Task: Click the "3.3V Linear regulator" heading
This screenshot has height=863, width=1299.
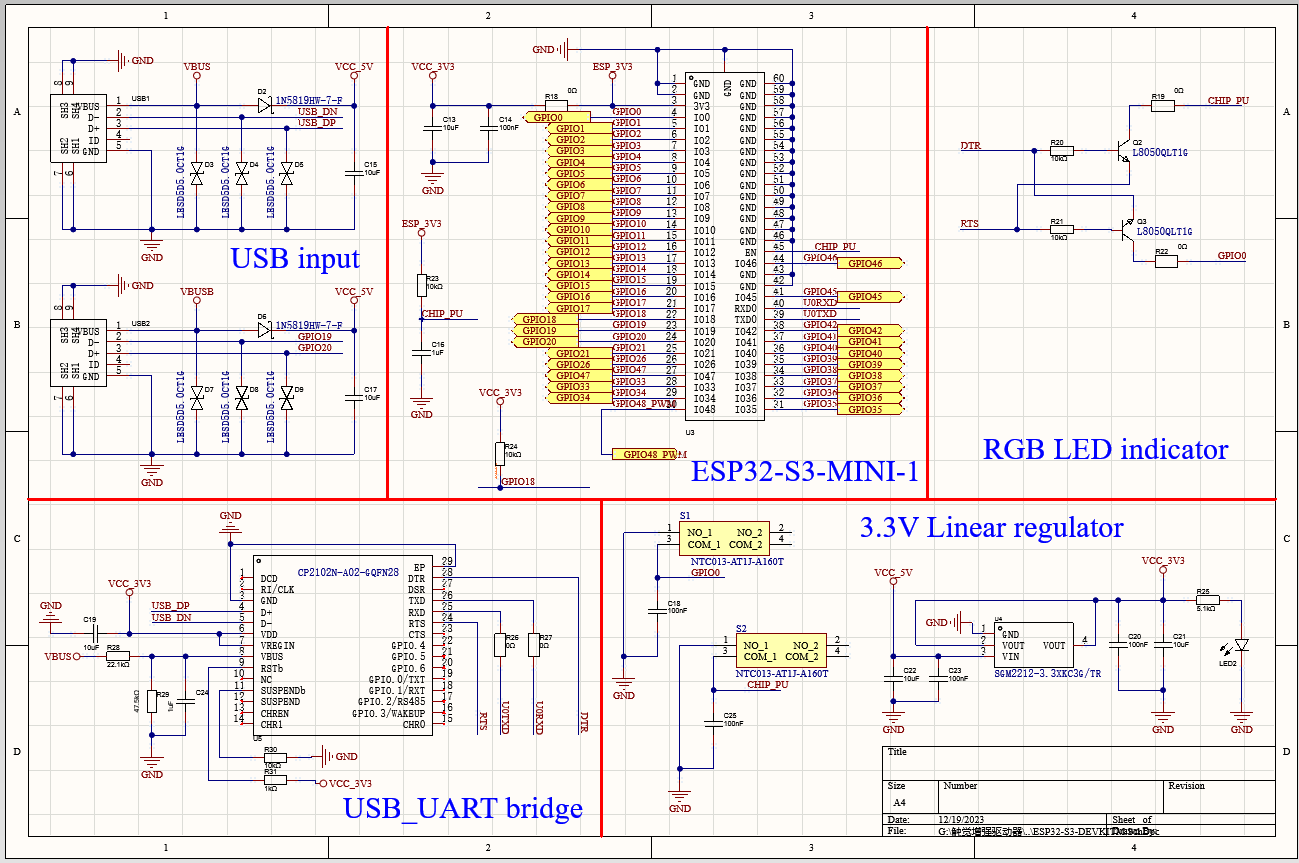Action: [x=991, y=527]
